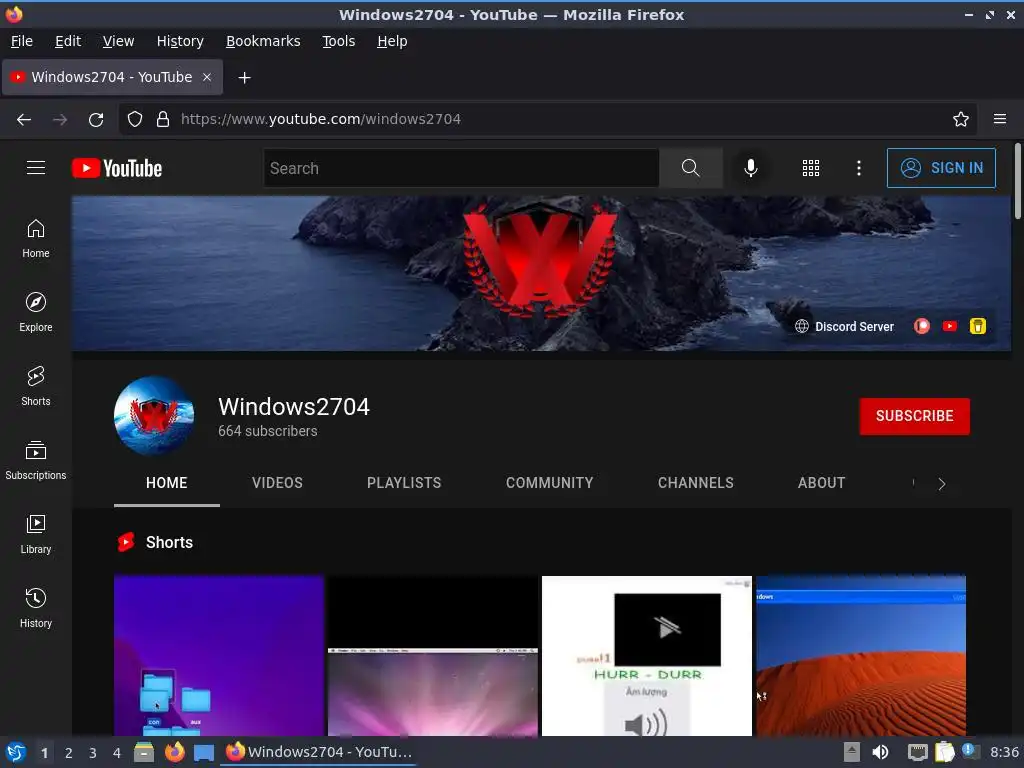Viewport: 1024px width, 768px height.
Task: Open the purple folders Shorts thumbnail
Action: click(219, 656)
